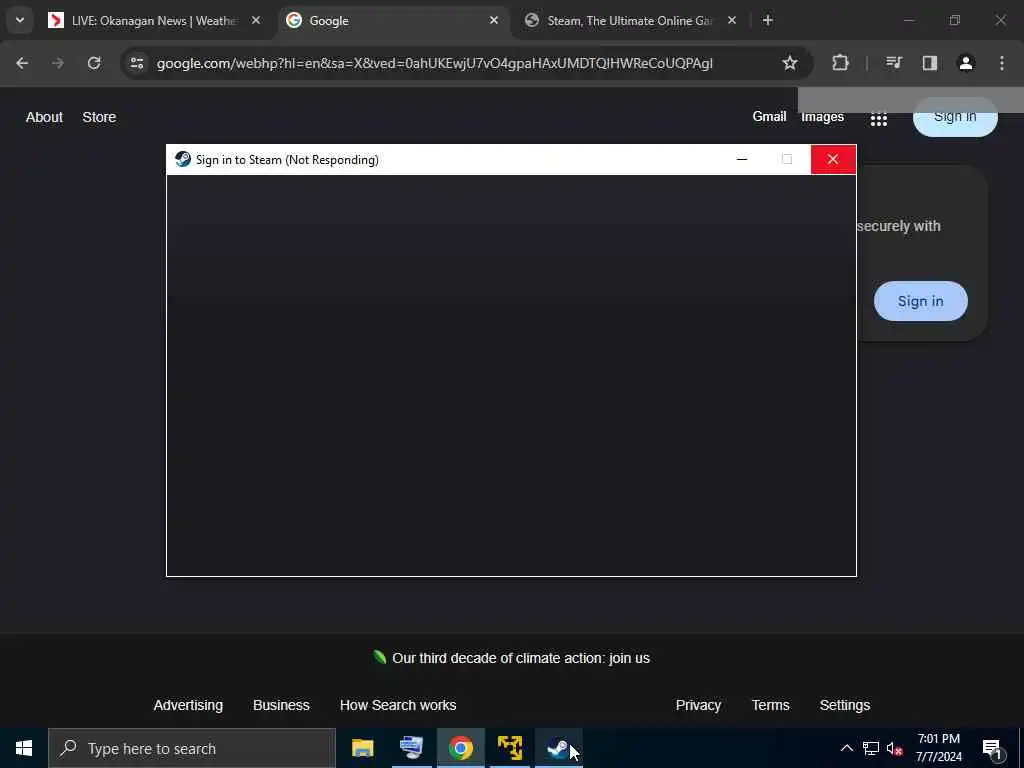Reload the page in Chrome
Screen dimensions: 1024x768
point(94,63)
